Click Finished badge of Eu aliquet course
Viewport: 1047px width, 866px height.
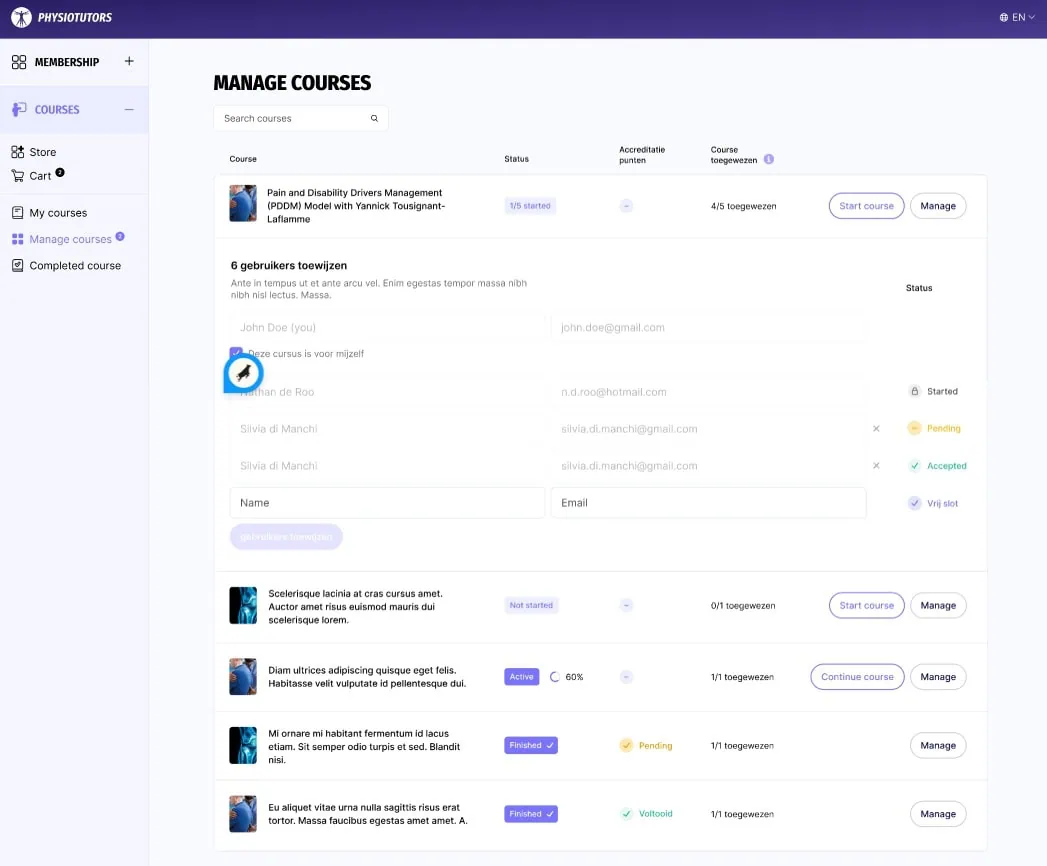click(x=531, y=814)
